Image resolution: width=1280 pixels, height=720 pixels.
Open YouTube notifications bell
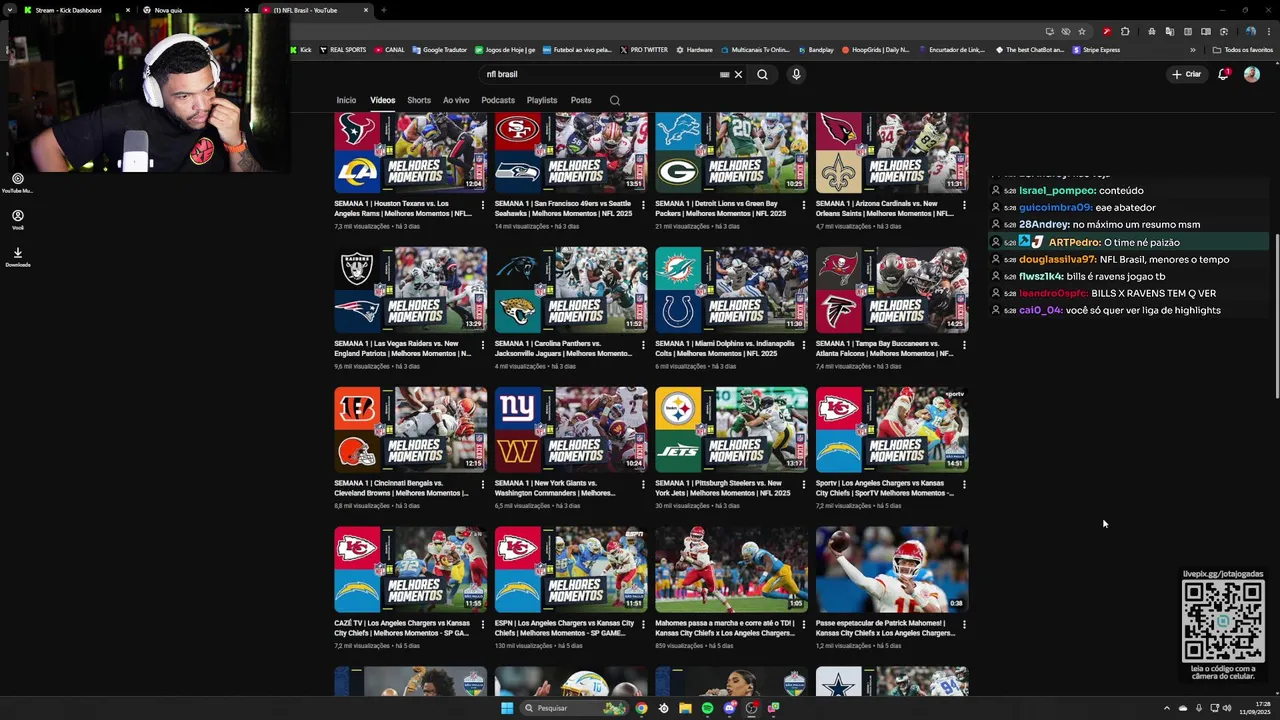(x=1223, y=74)
